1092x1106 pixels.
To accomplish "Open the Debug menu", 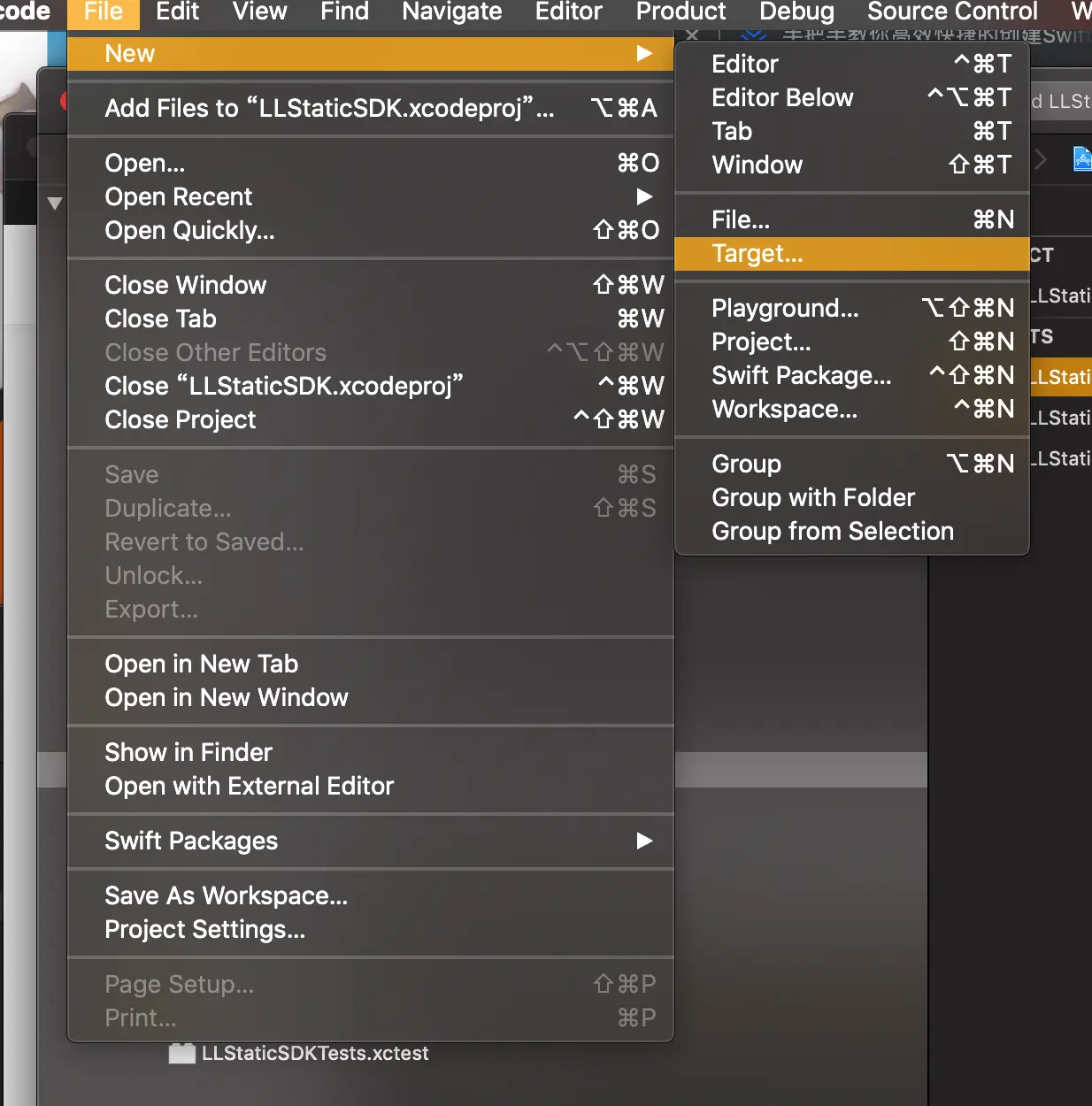I will point(796,12).
